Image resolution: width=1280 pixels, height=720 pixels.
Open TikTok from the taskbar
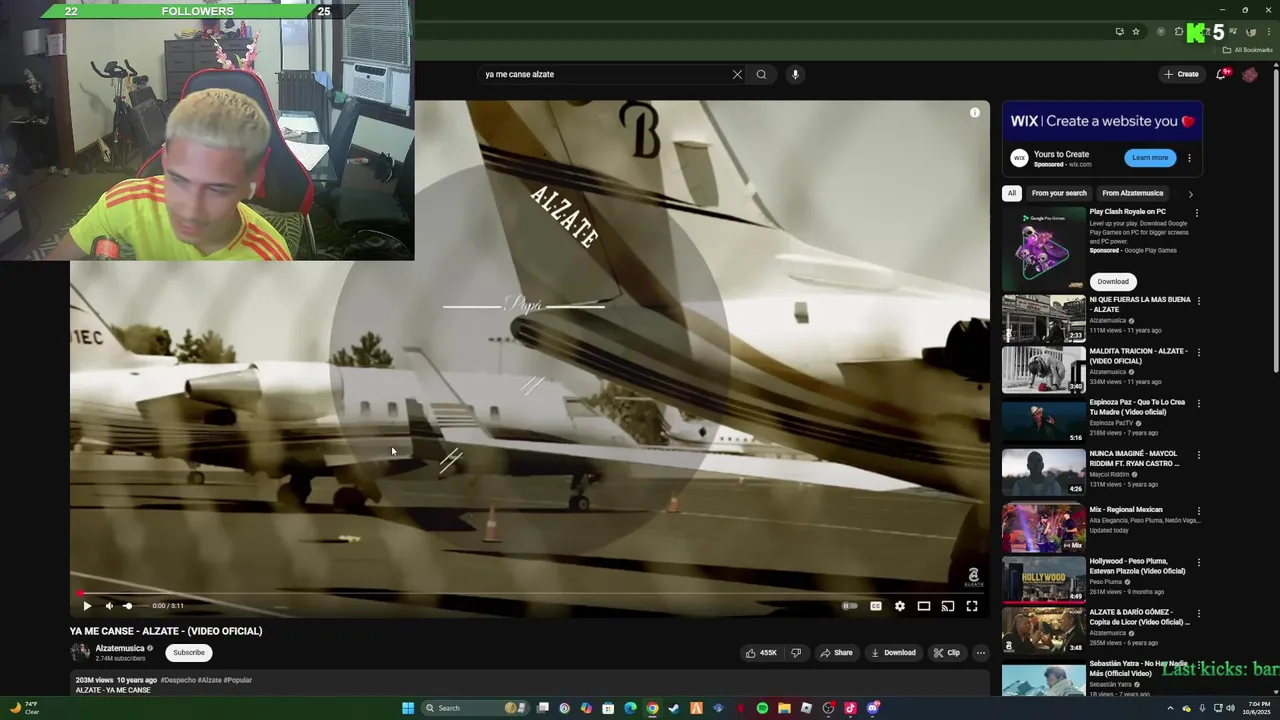click(851, 708)
